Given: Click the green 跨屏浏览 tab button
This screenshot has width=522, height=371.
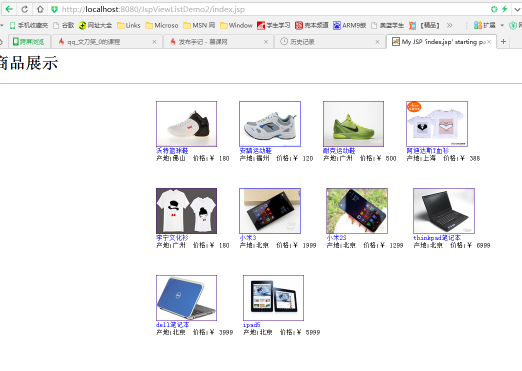Looking at the screenshot, I should 29,42.
